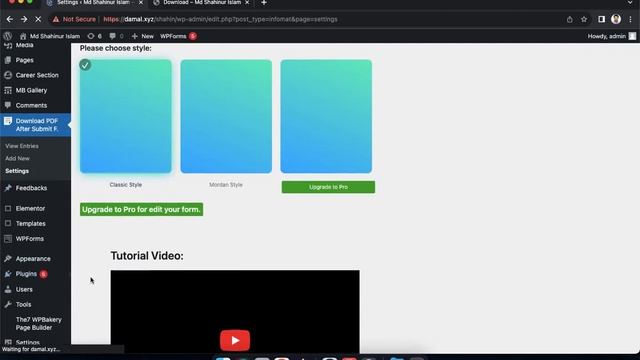Screen dimensions: 640x360
Task: Open Pages in the sidebar
Action: [24, 60]
